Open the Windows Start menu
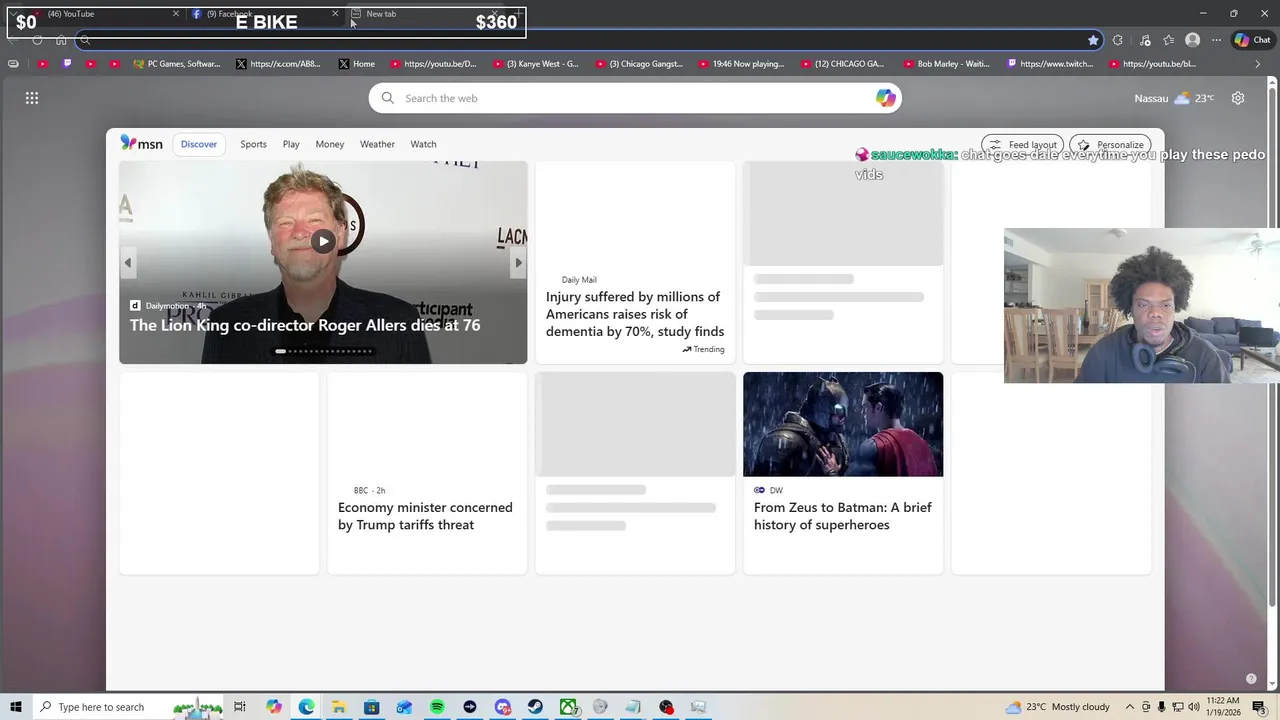 click(x=16, y=707)
